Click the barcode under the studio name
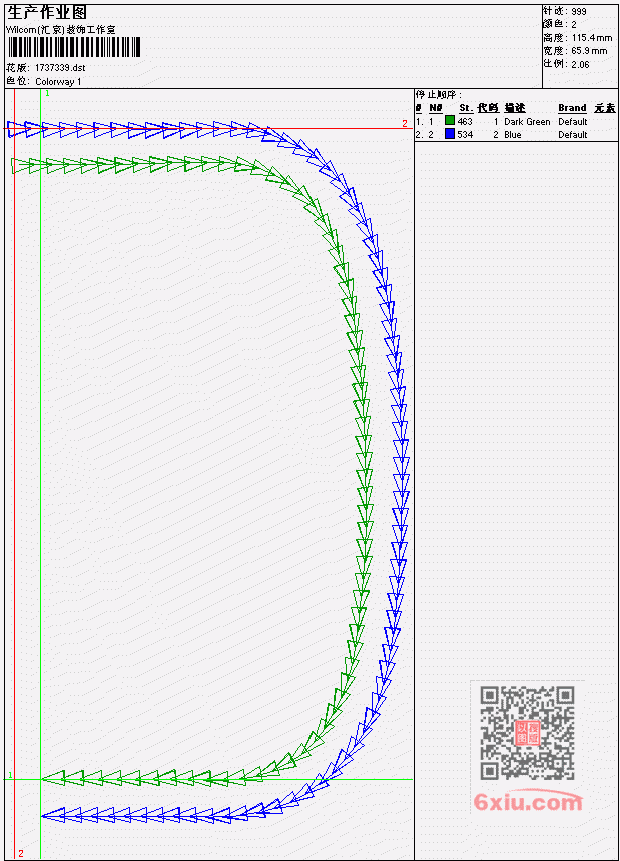 [x=74, y=47]
